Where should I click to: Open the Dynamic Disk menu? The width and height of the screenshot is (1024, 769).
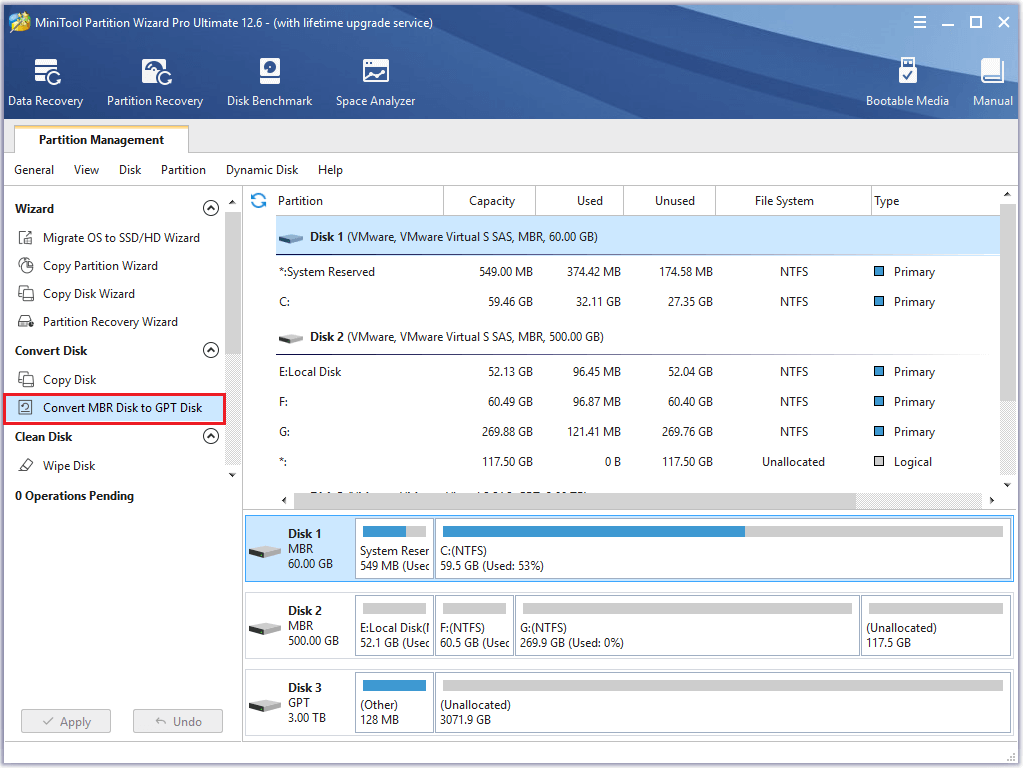pos(262,170)
